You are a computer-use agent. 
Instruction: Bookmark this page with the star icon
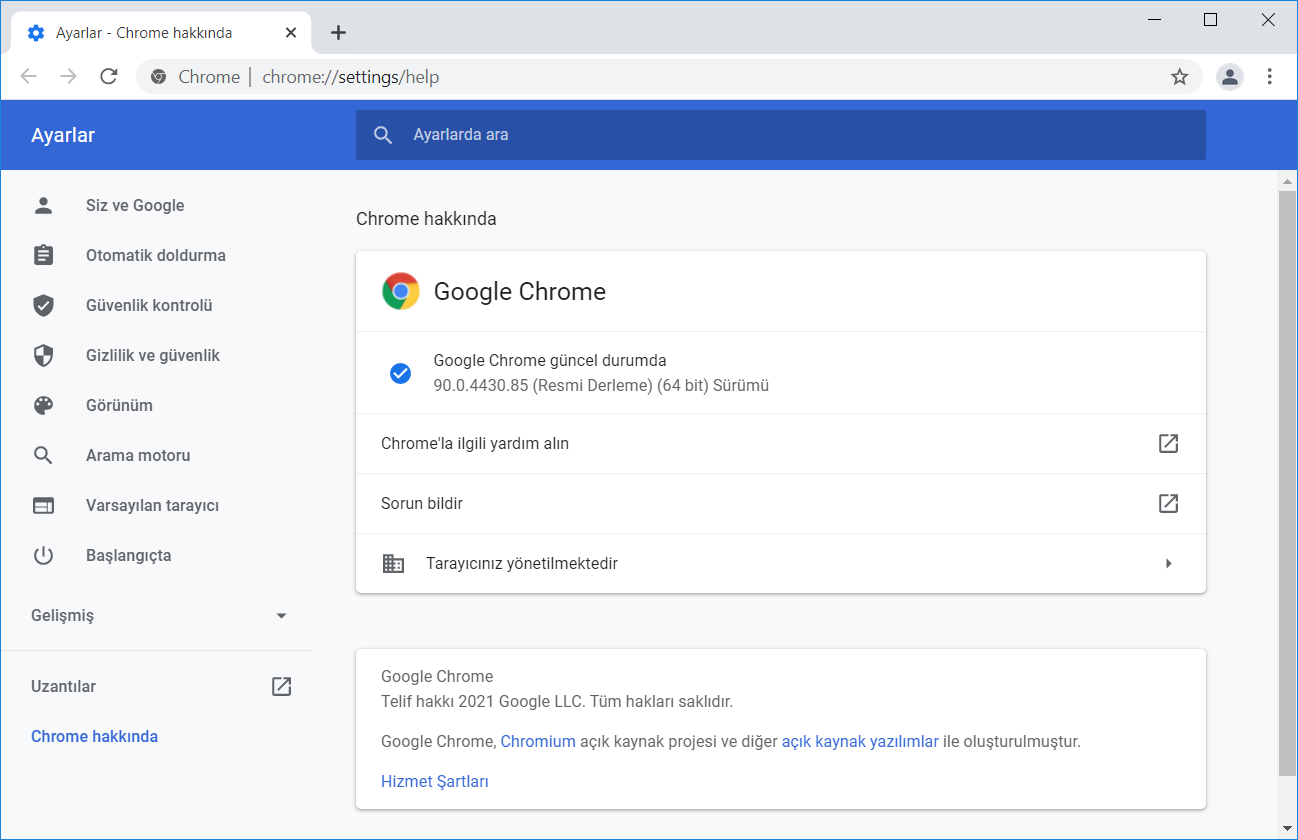(x=1179, y=77)
